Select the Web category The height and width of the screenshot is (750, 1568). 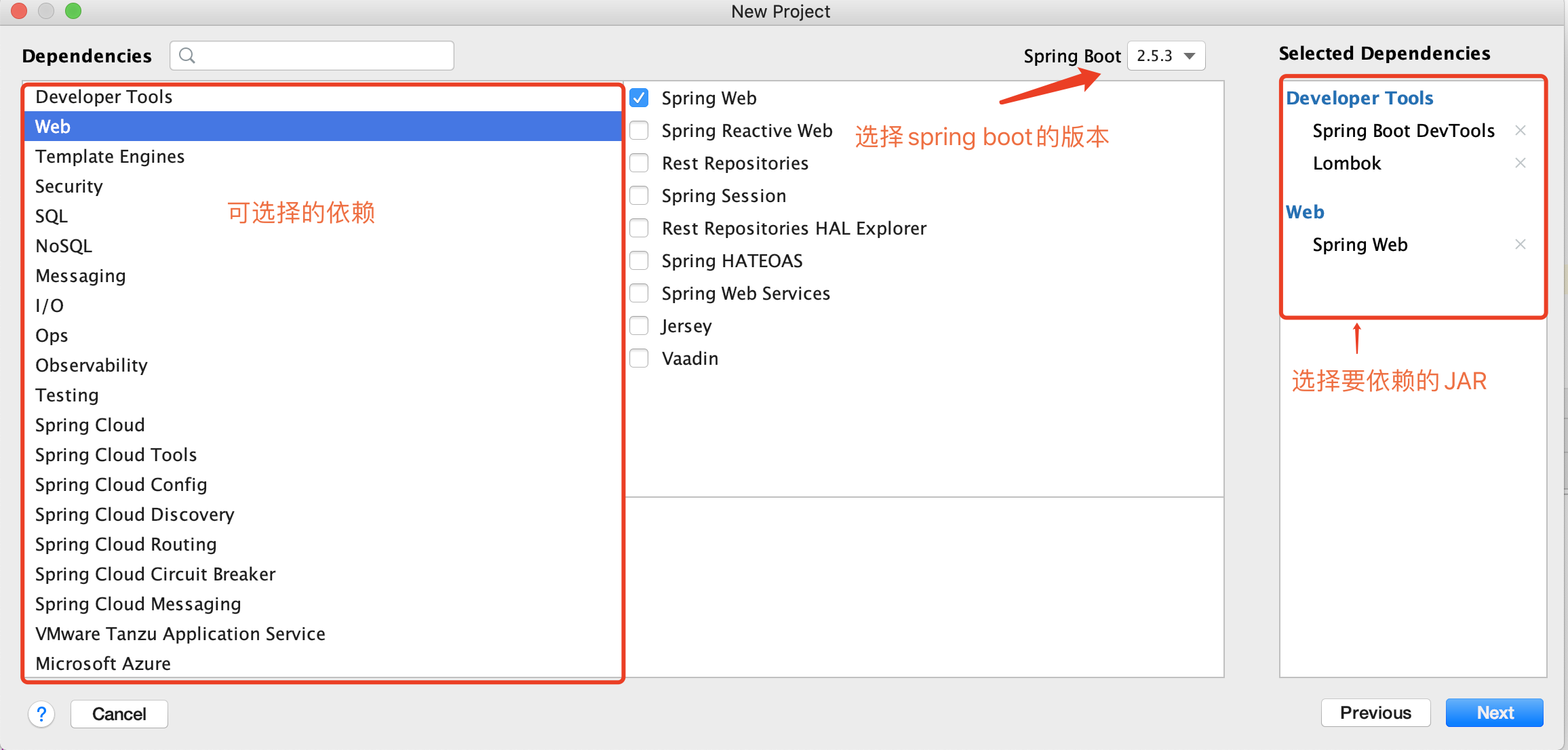click(x=323, y=126)
